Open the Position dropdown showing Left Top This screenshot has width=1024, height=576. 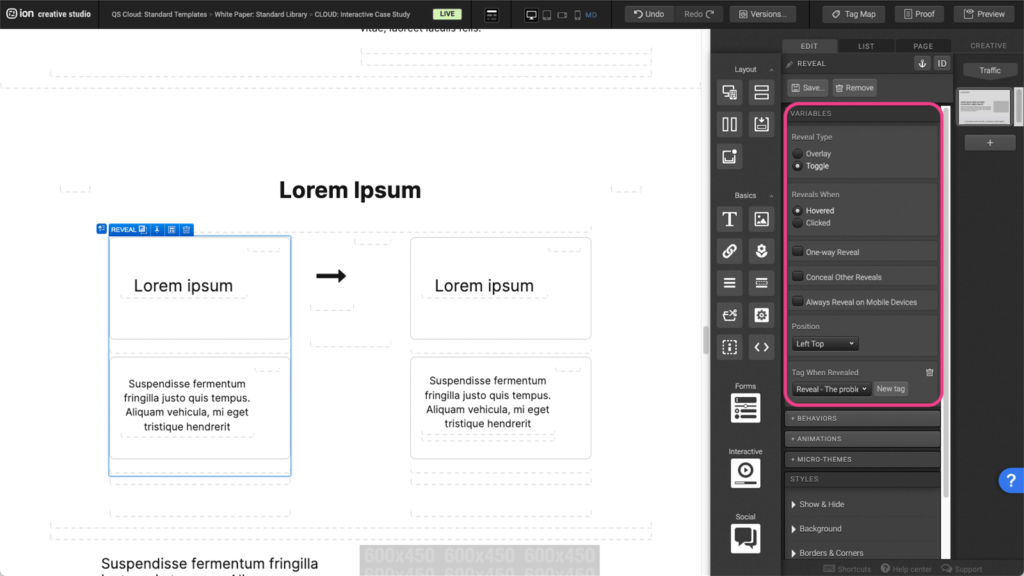click(x=825, y=344)
